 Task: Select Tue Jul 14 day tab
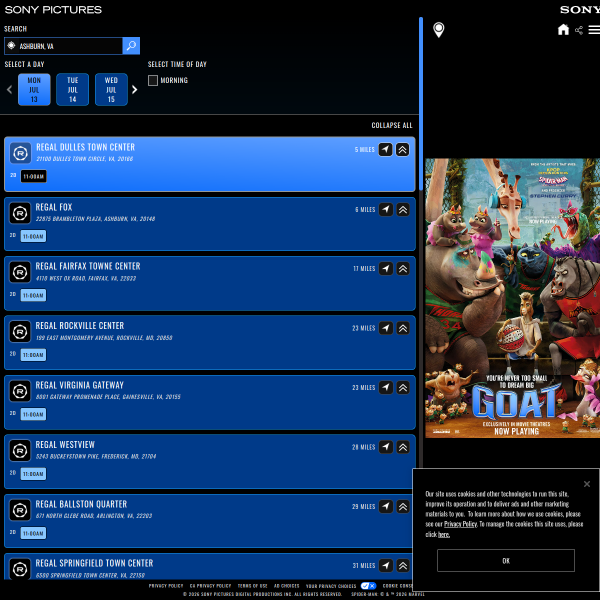(73, 90)
